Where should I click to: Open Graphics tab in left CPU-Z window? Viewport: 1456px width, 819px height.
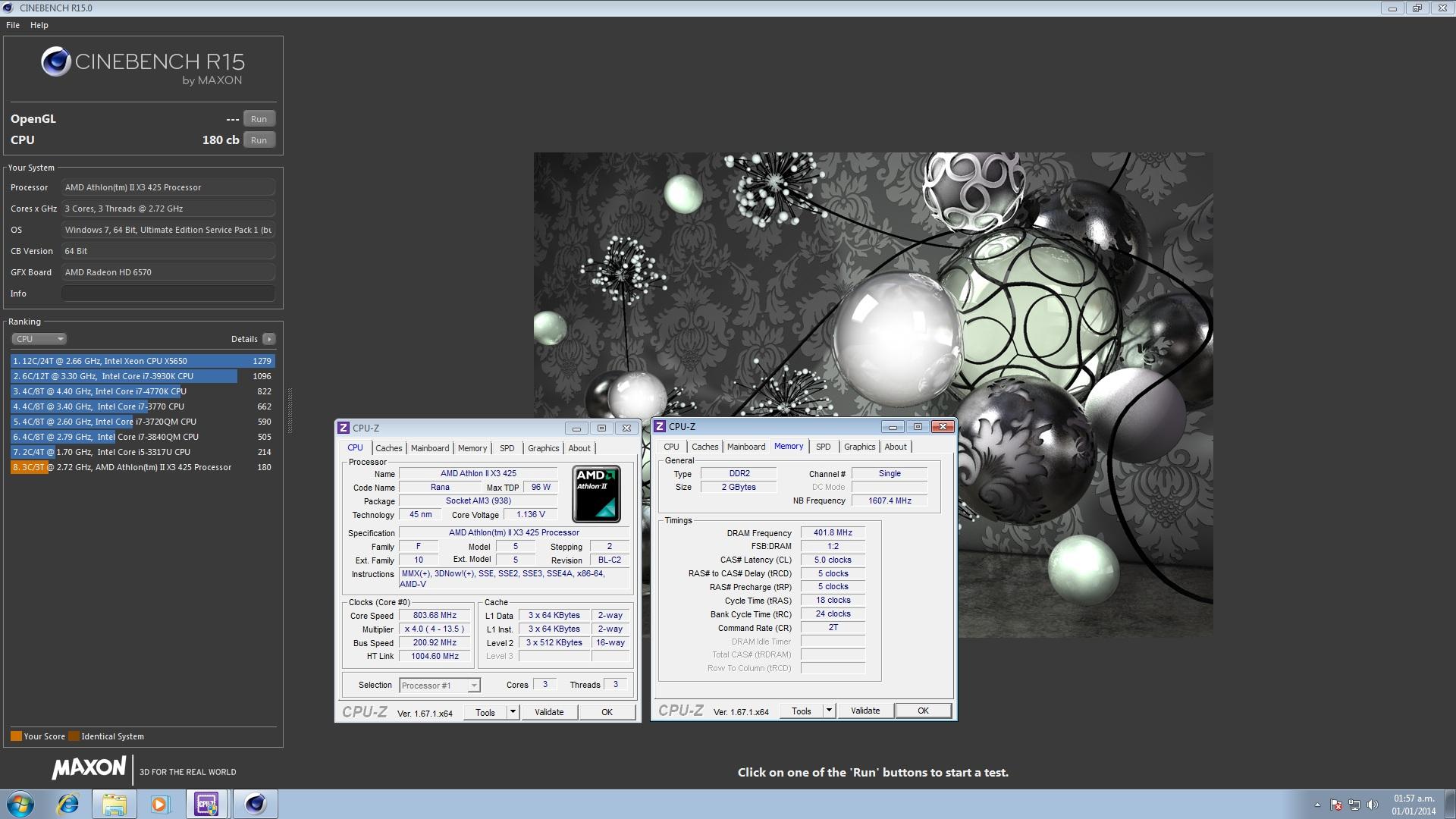544,448
